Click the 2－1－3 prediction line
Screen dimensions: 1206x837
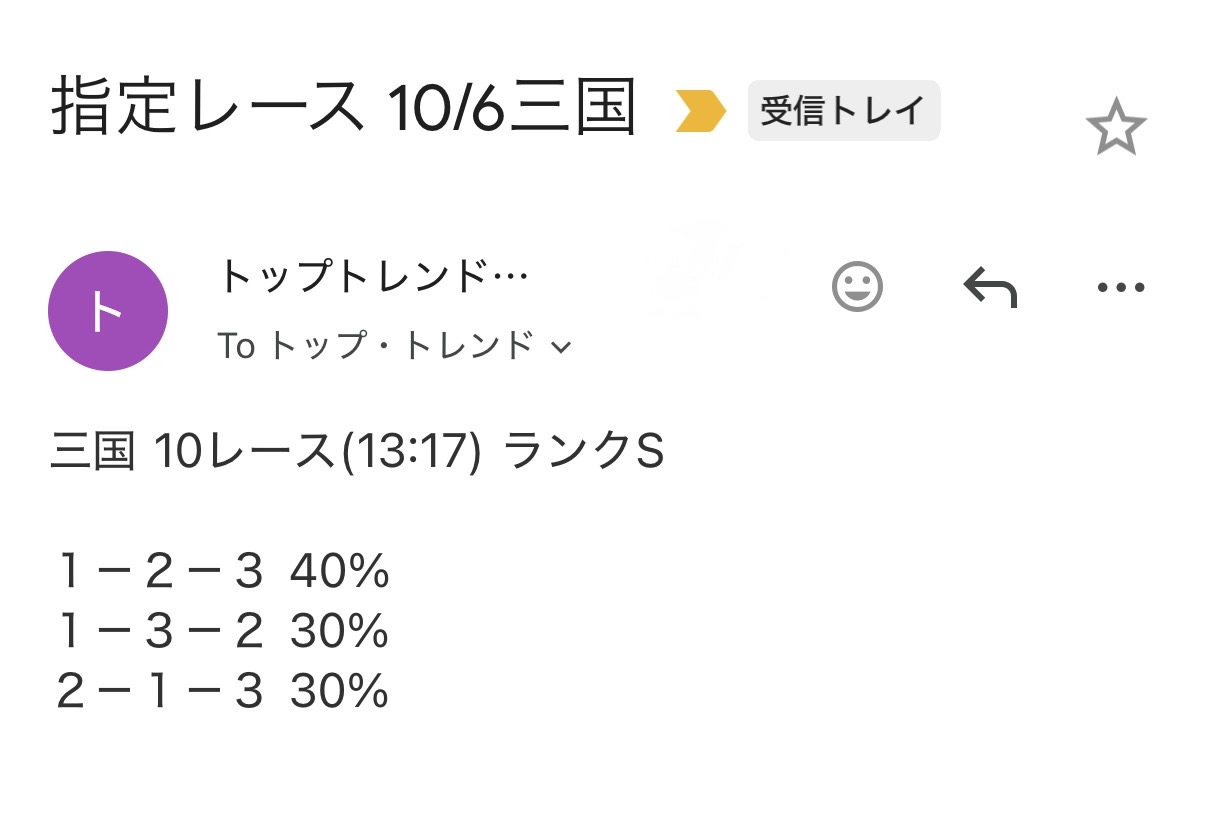pyautogui.click(x=160, y=692)
